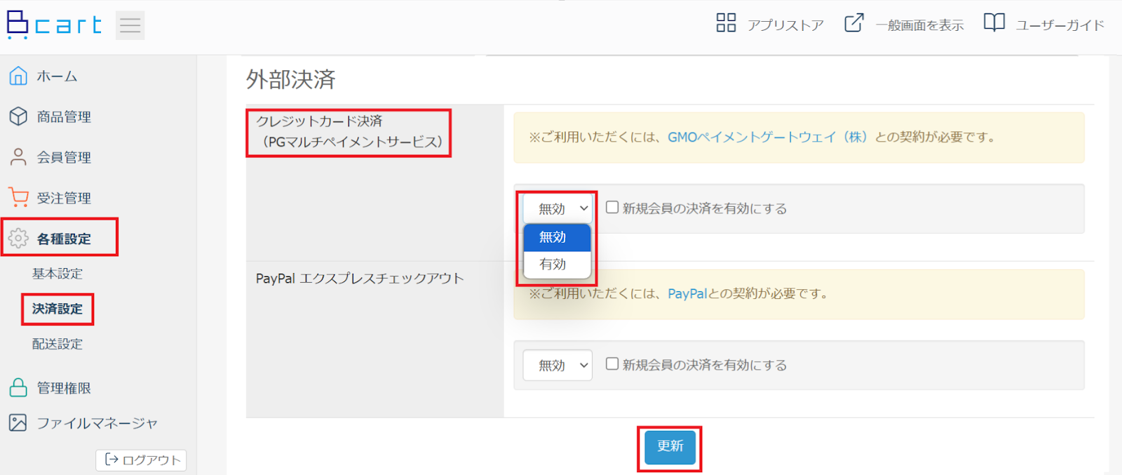Click the Home house icon
Screen dimensions: 1122x475
point(19,77)
